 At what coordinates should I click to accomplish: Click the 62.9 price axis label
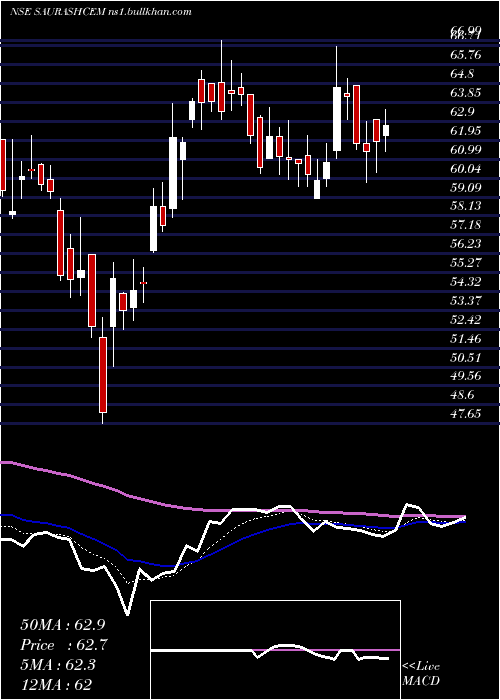click(463, 112)
